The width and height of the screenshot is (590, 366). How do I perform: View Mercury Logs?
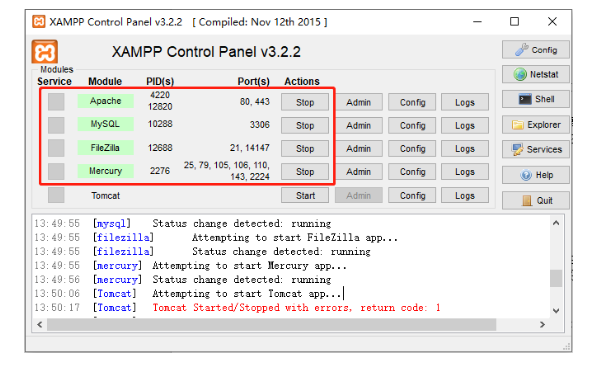(465, 172)
